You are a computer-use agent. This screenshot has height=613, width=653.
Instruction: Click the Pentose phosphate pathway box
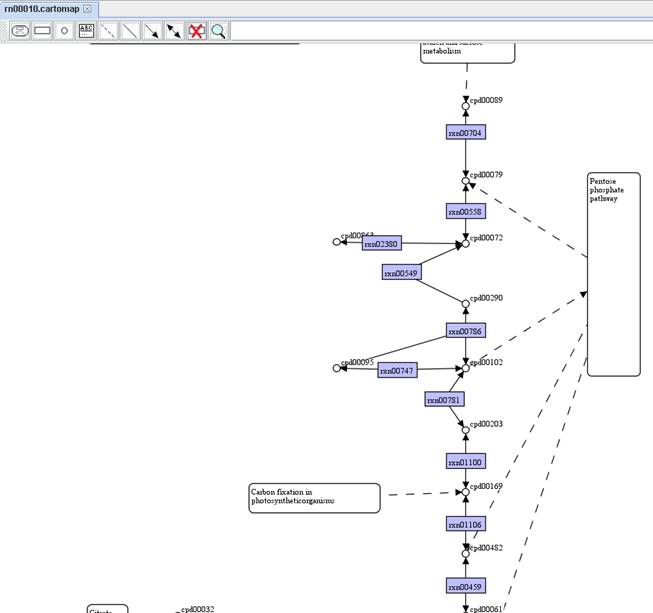point(613,274)
